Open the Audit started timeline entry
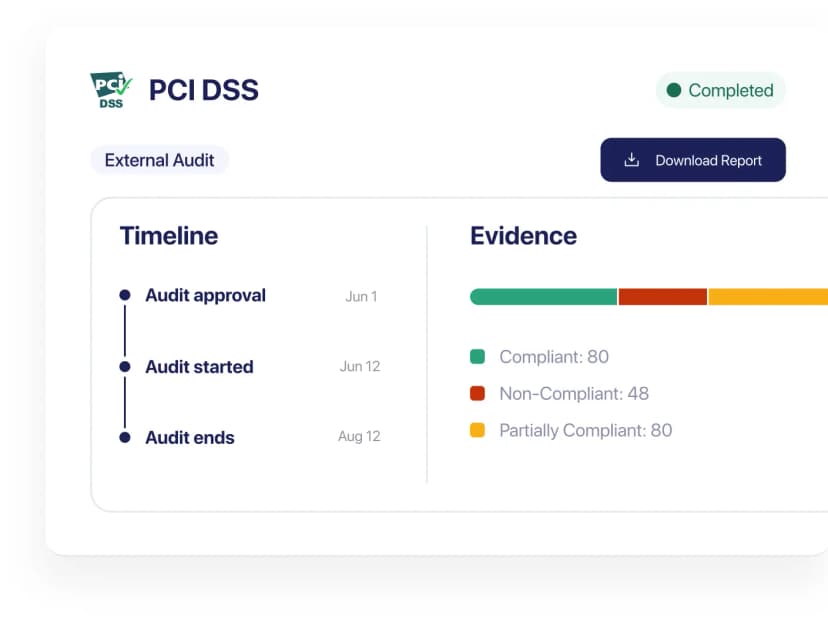The image size is (828, 621). tap(199, 367)
